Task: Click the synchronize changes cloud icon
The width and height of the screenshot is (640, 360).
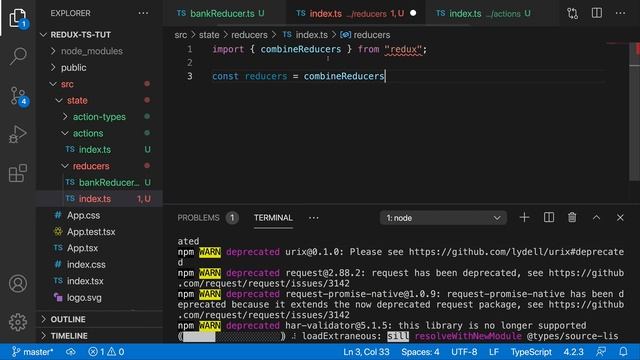Action: click(x=71, y=352)
